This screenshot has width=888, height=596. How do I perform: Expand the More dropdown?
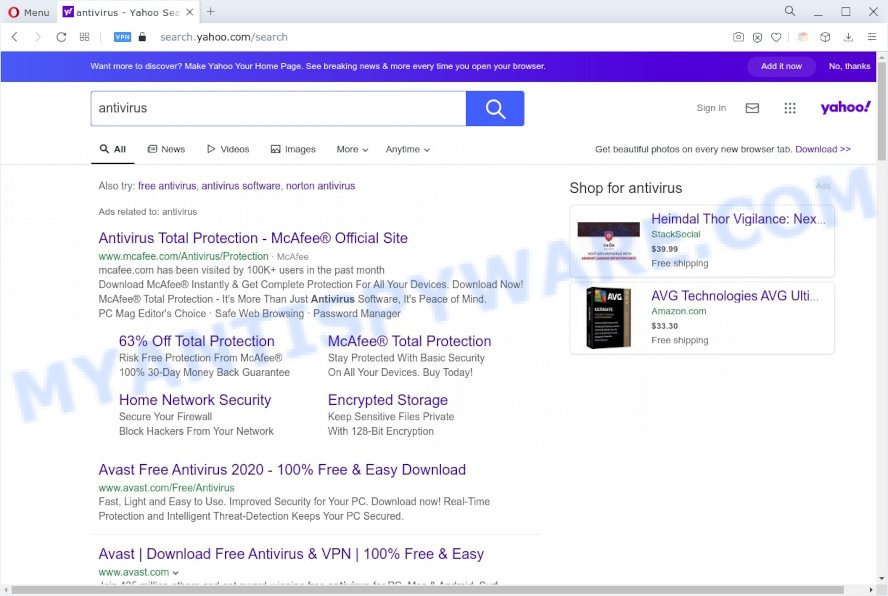[x=352, y=150]
